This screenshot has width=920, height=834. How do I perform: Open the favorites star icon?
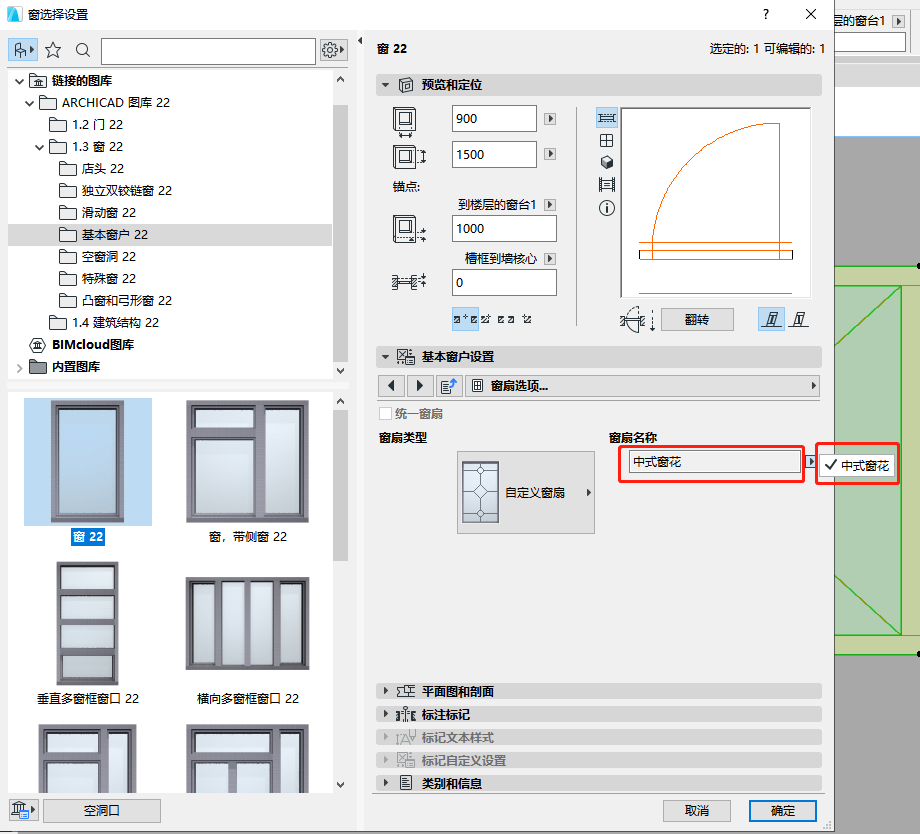pyautogui.click(x=55, y=49)
